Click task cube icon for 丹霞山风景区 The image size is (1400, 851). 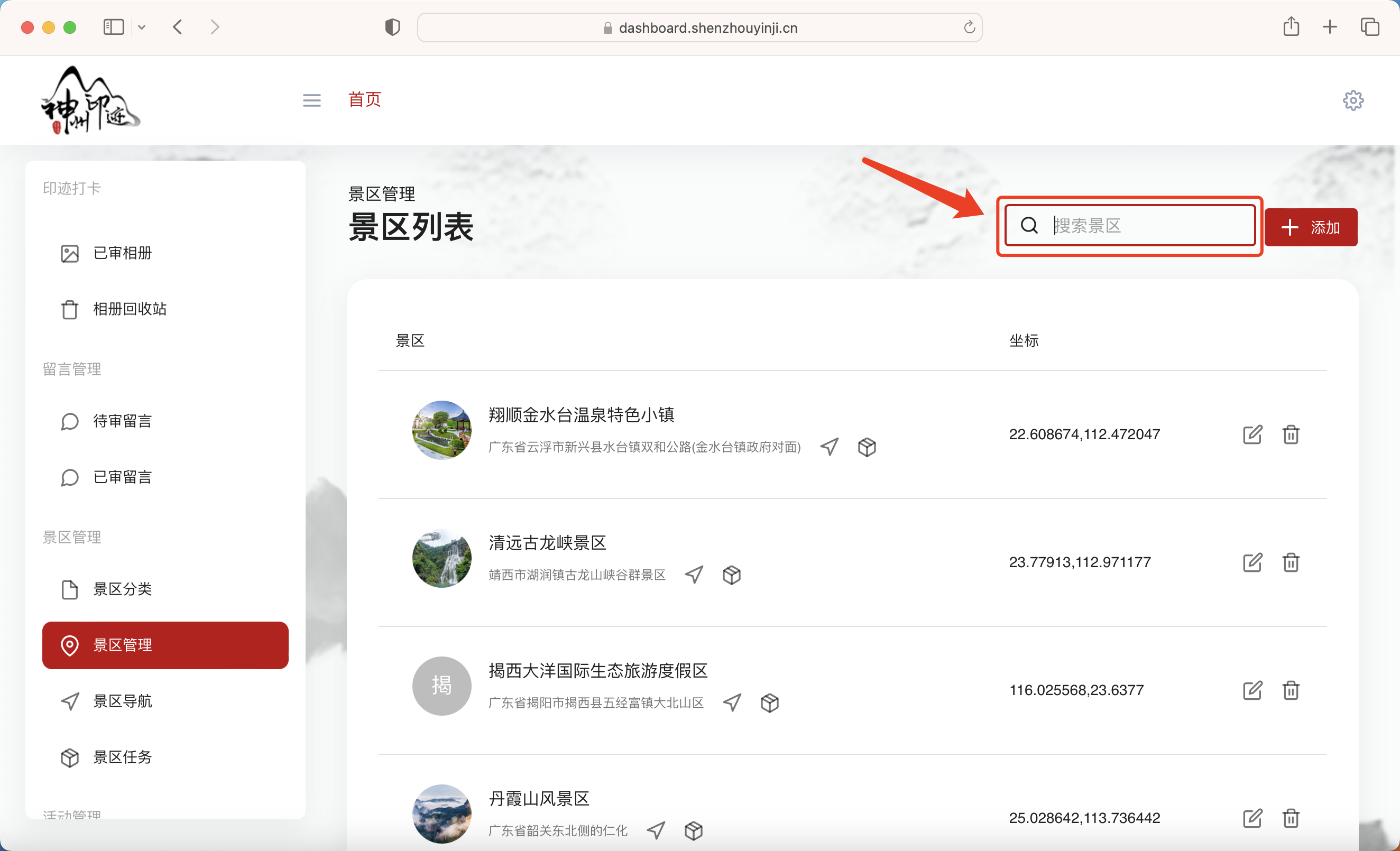[693, 830]
